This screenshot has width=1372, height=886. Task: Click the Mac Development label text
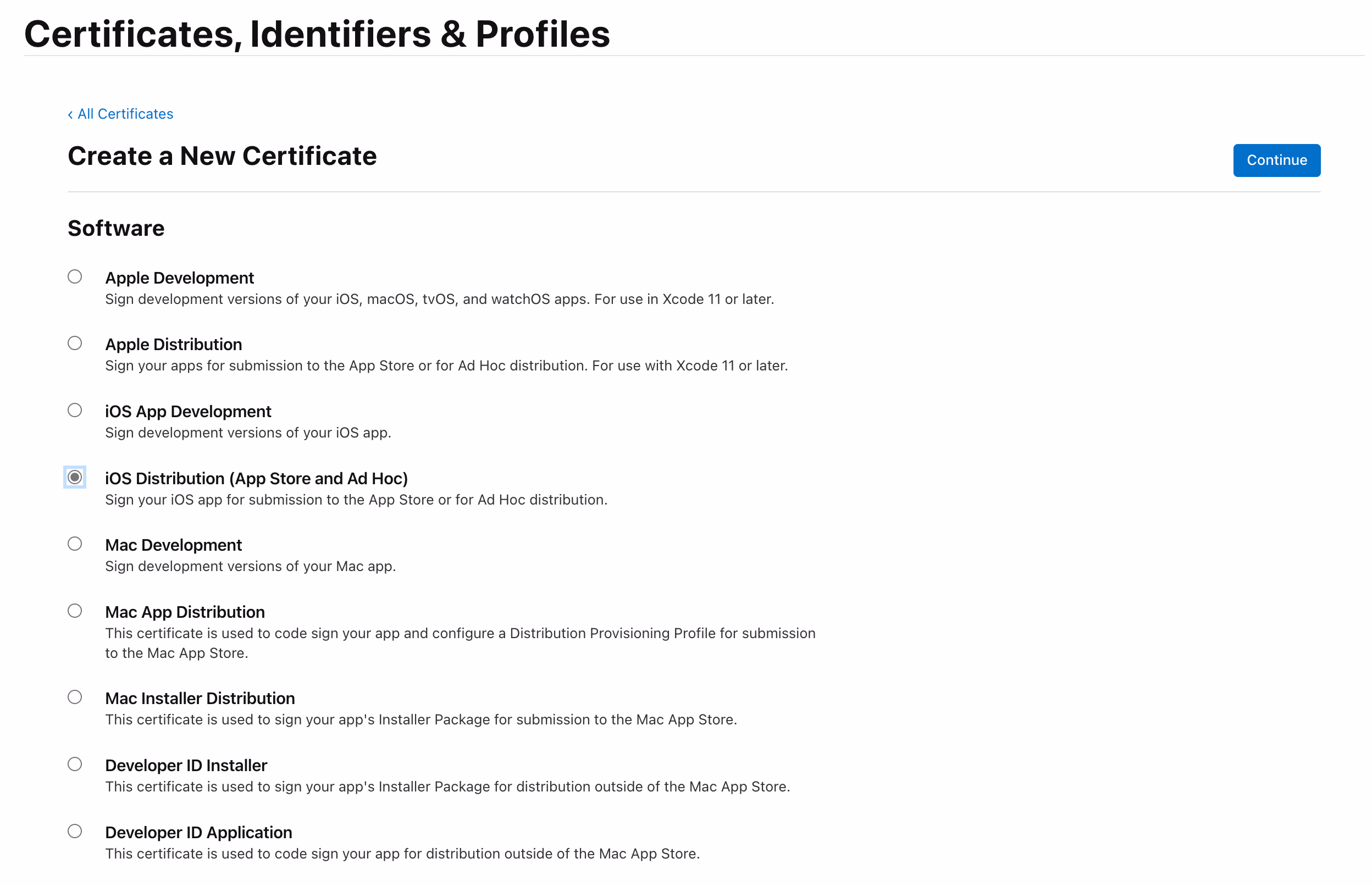pos(174,545)
